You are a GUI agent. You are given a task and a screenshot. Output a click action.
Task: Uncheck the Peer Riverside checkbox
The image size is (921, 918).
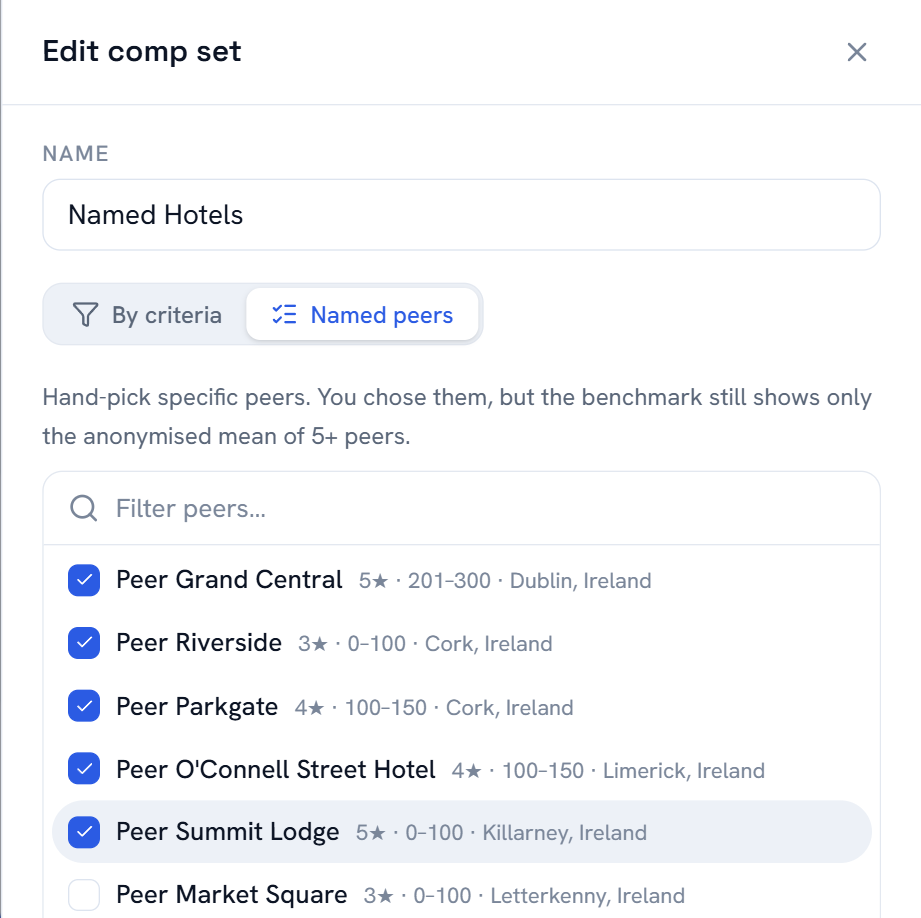click(84, 643)
